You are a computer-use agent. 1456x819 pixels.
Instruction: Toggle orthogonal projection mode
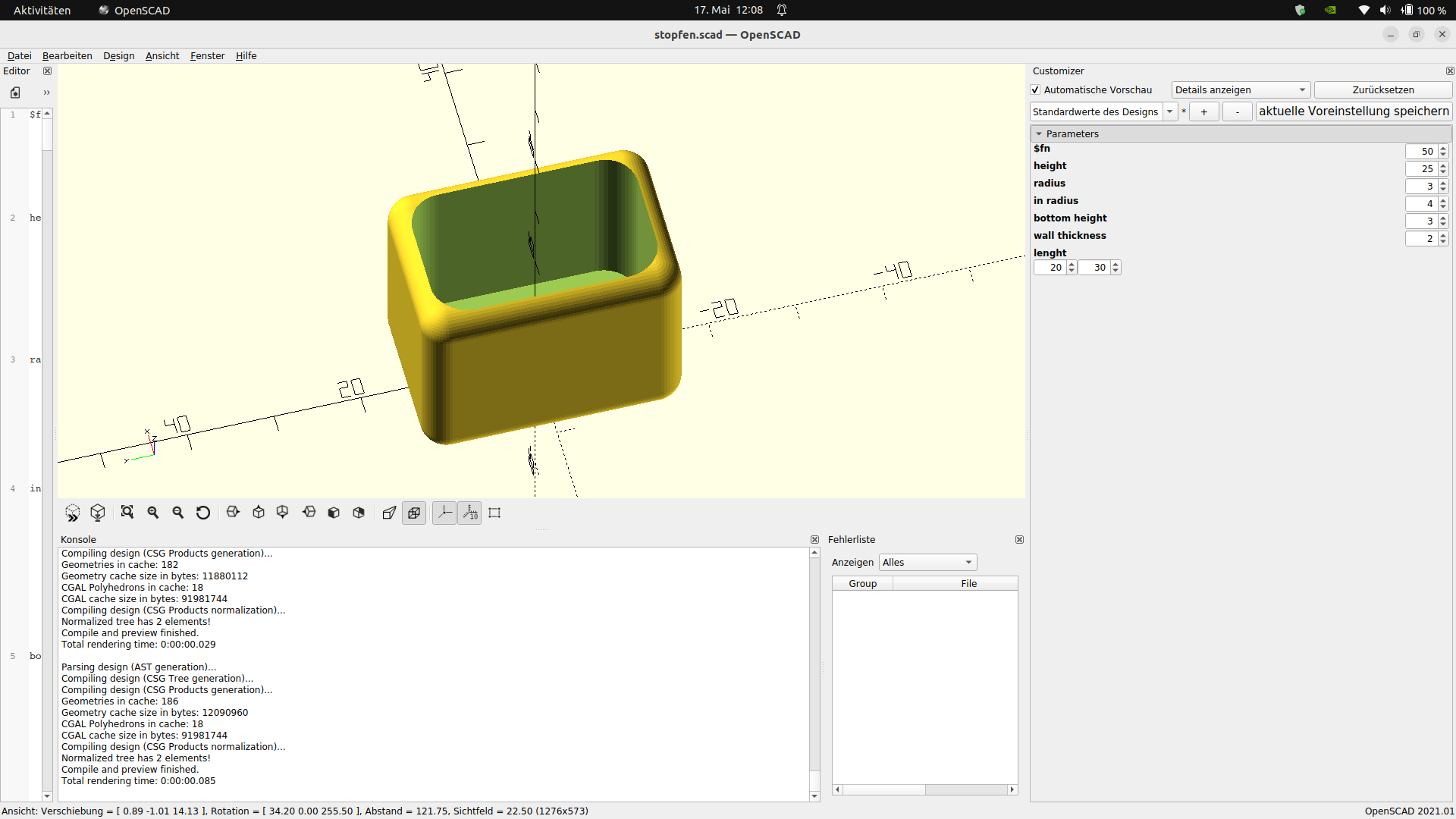414,513
